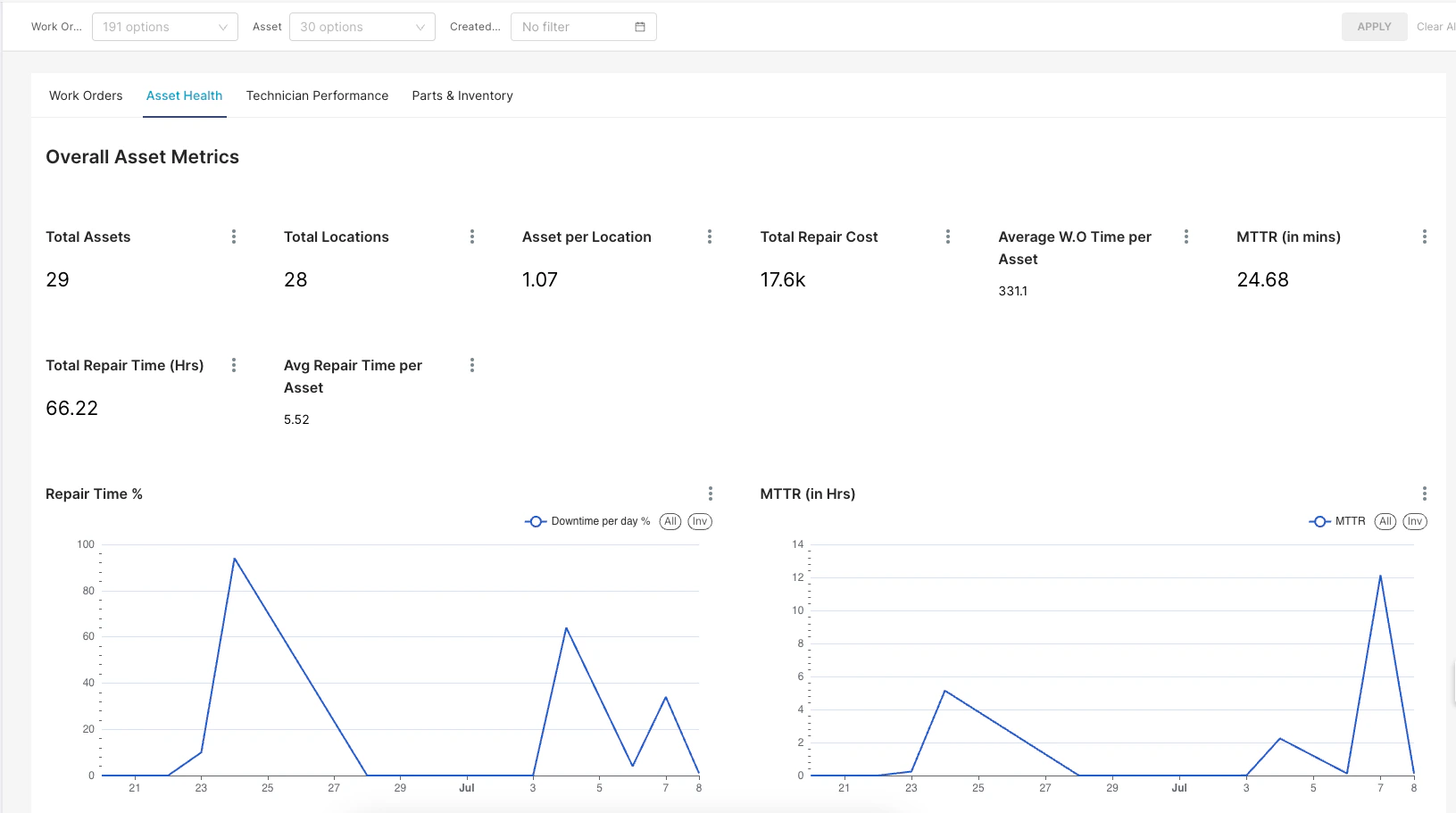Click the Clear All link

pyautogui.click(x=1436, y=27)
